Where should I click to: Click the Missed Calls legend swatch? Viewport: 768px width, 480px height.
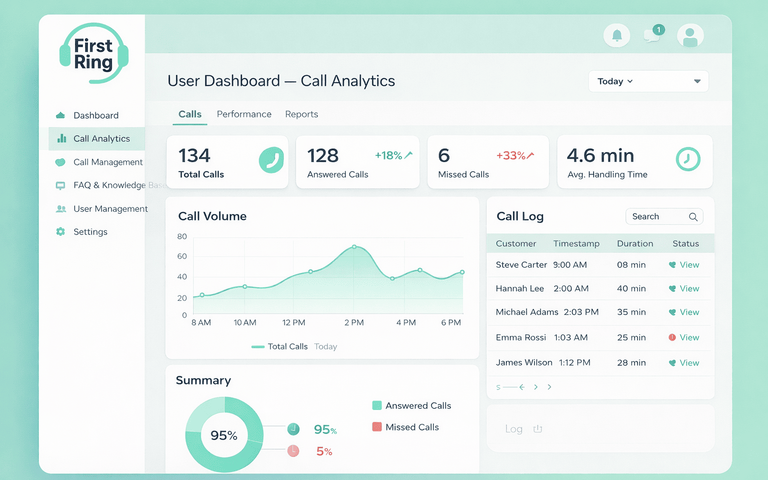click(x=377, y=427)
